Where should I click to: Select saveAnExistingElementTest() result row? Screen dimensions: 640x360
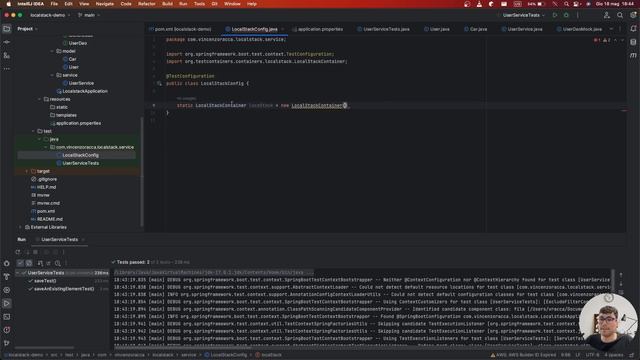pos(62,289)
